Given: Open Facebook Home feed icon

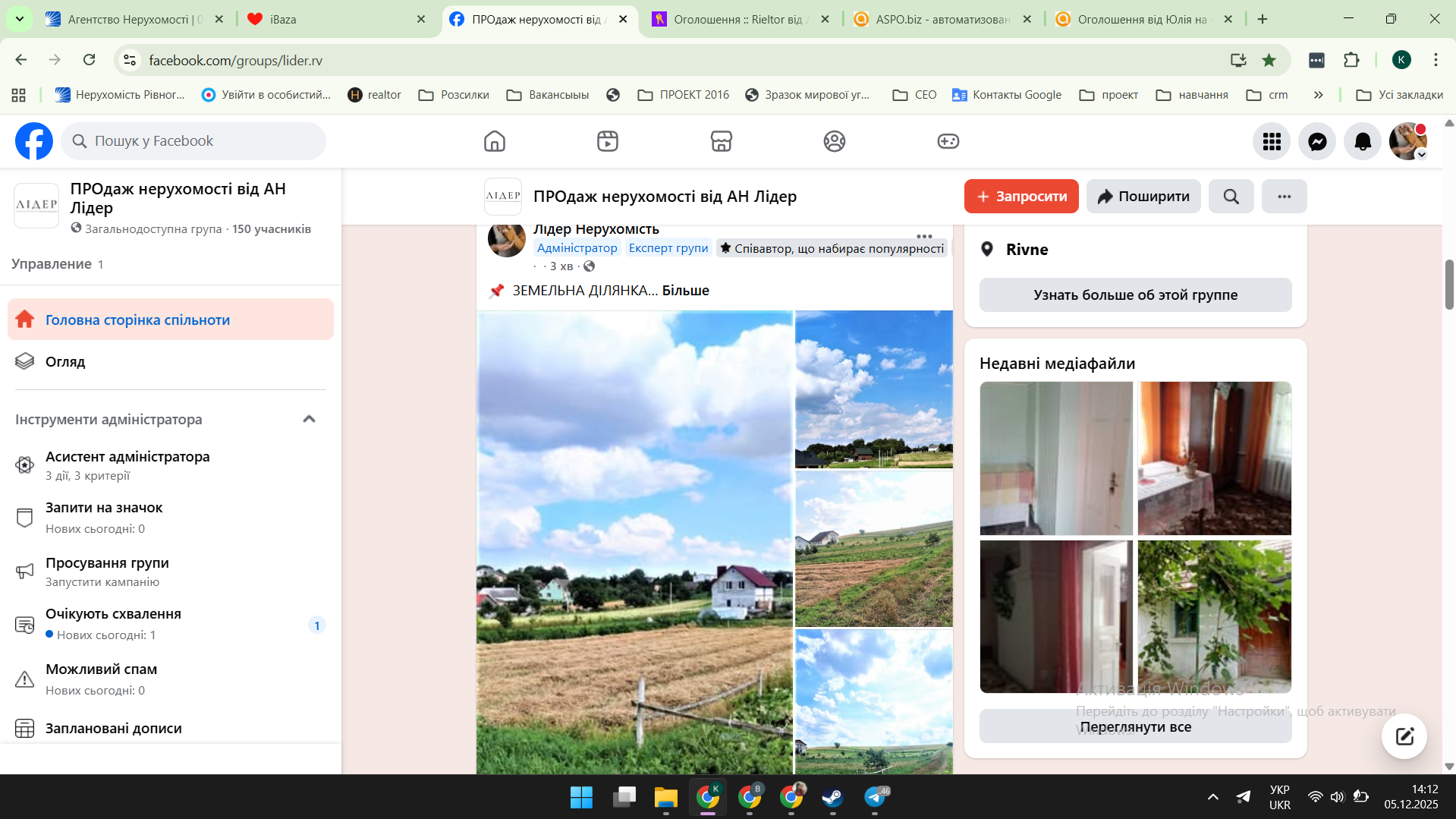Looking at the screenshot, I should 494,141.
